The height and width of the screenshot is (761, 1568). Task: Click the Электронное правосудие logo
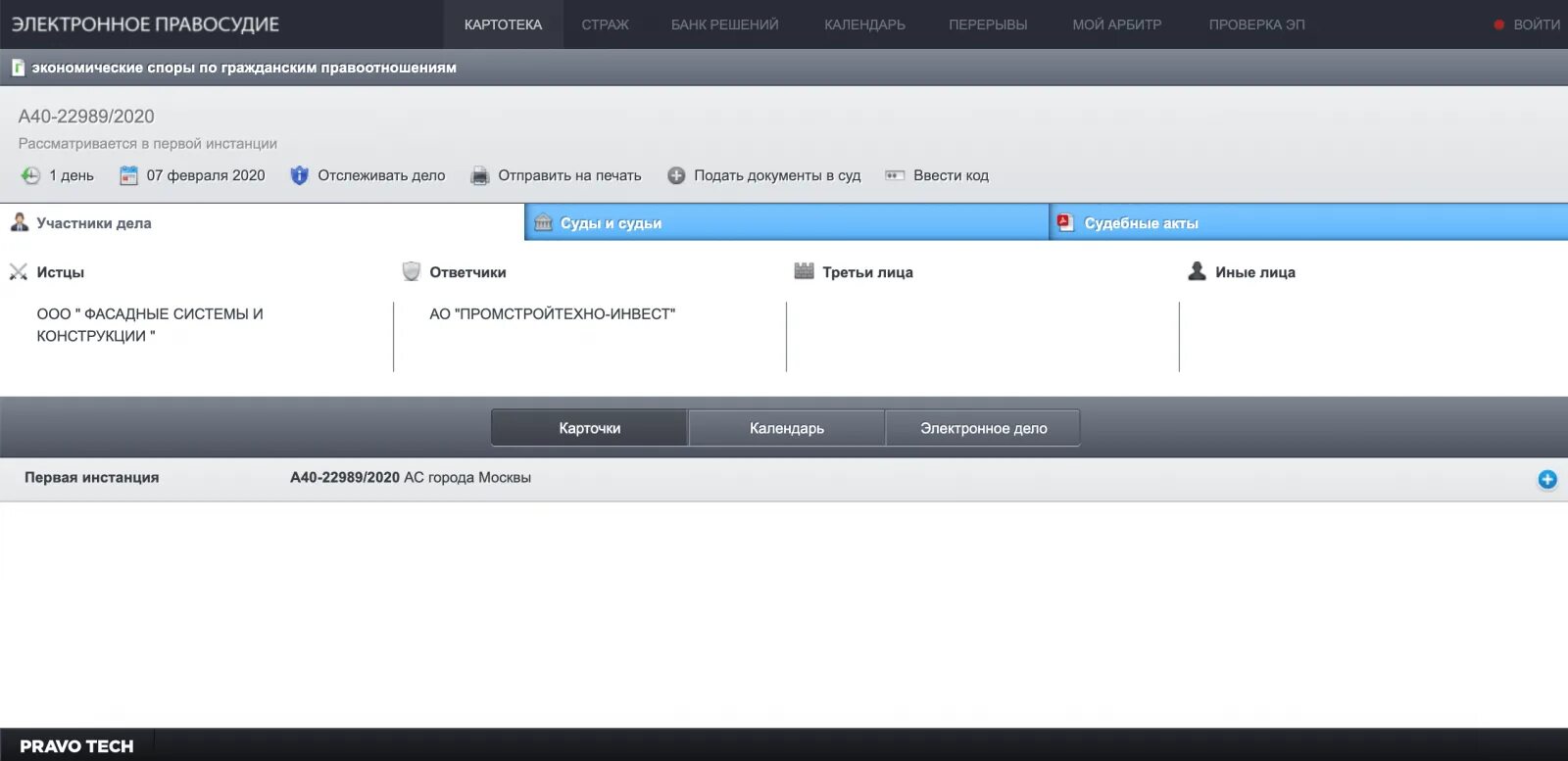coord(145,24)
